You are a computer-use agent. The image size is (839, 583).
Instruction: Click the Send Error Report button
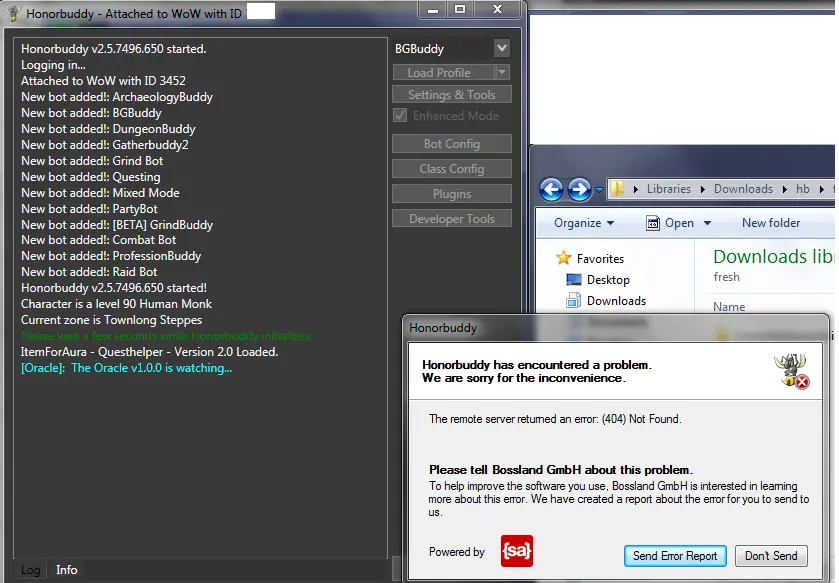pyautogui.click(x=674, y=556)
